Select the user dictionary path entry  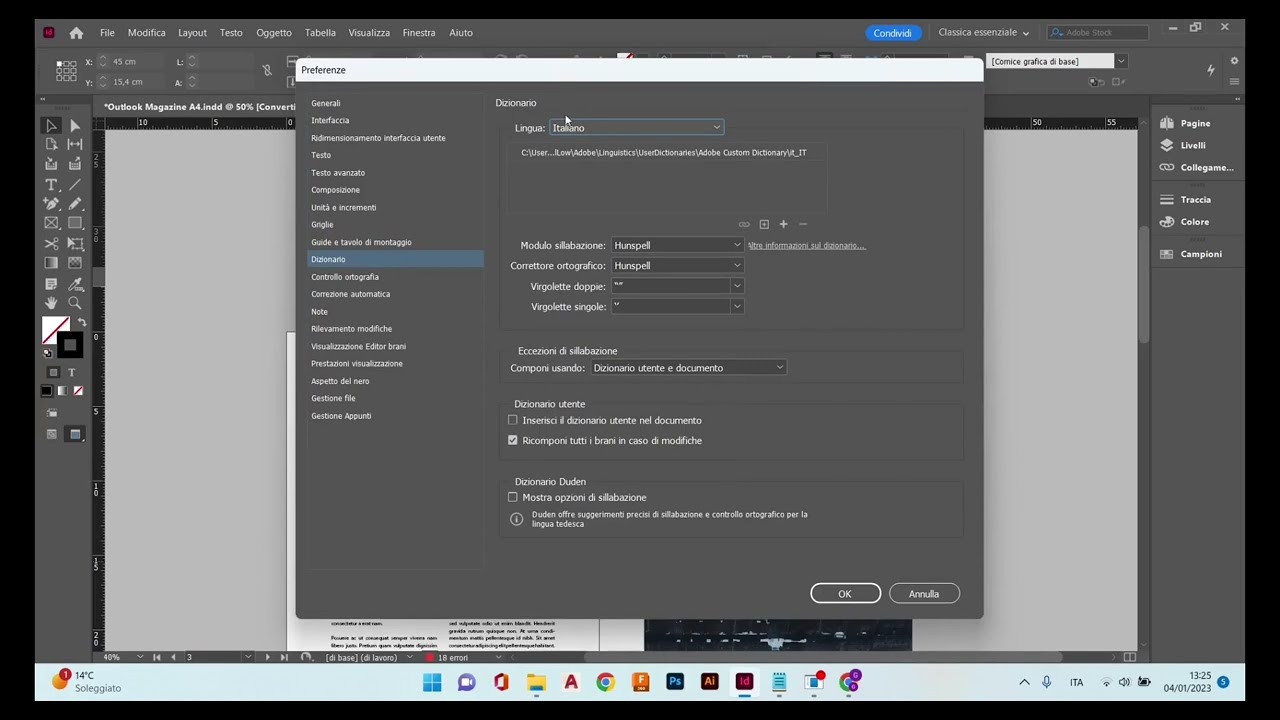pyautogui.click(x=664, y=153)
